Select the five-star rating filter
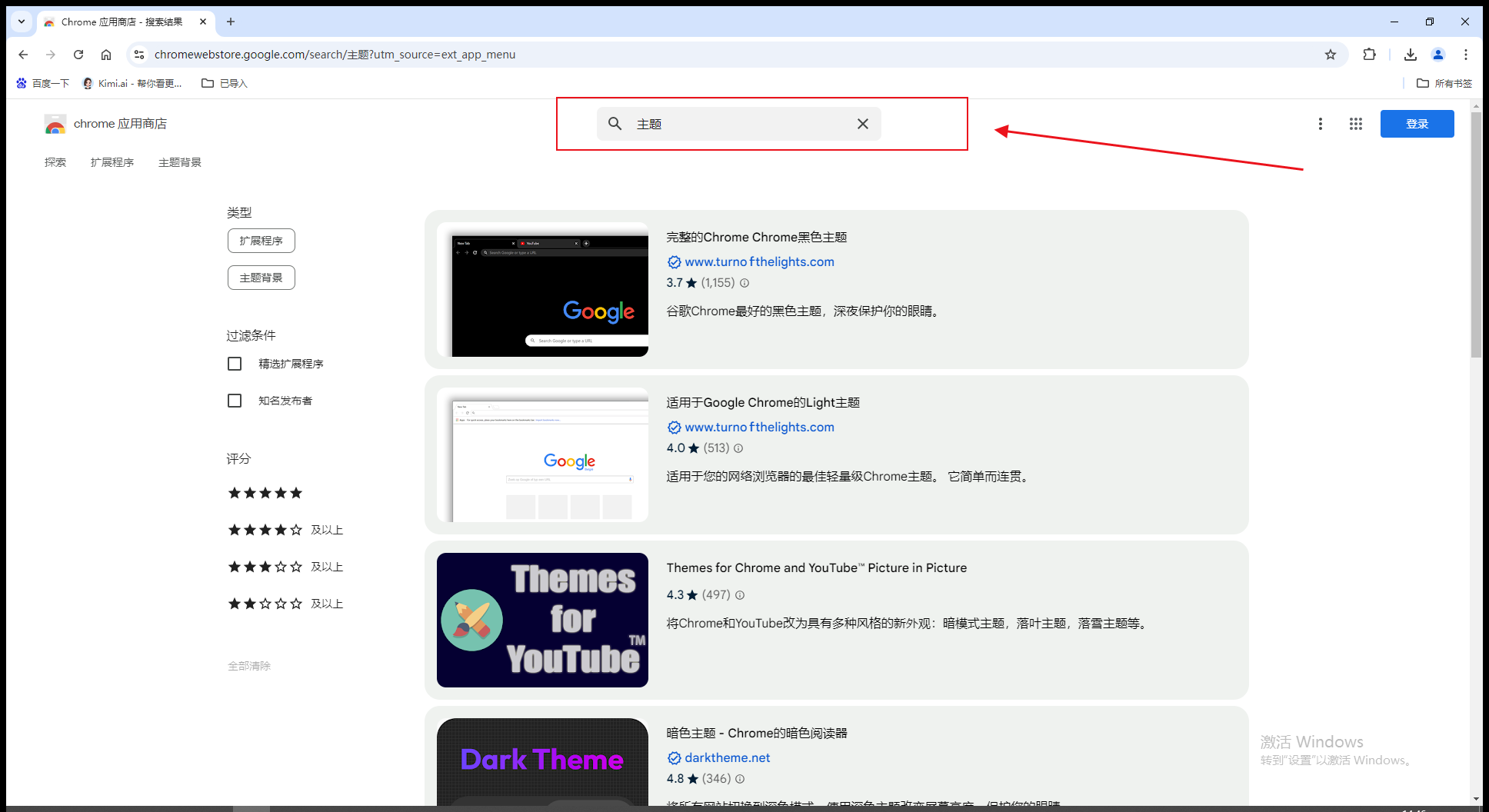 pyautogui.click(x=265, y=493)
